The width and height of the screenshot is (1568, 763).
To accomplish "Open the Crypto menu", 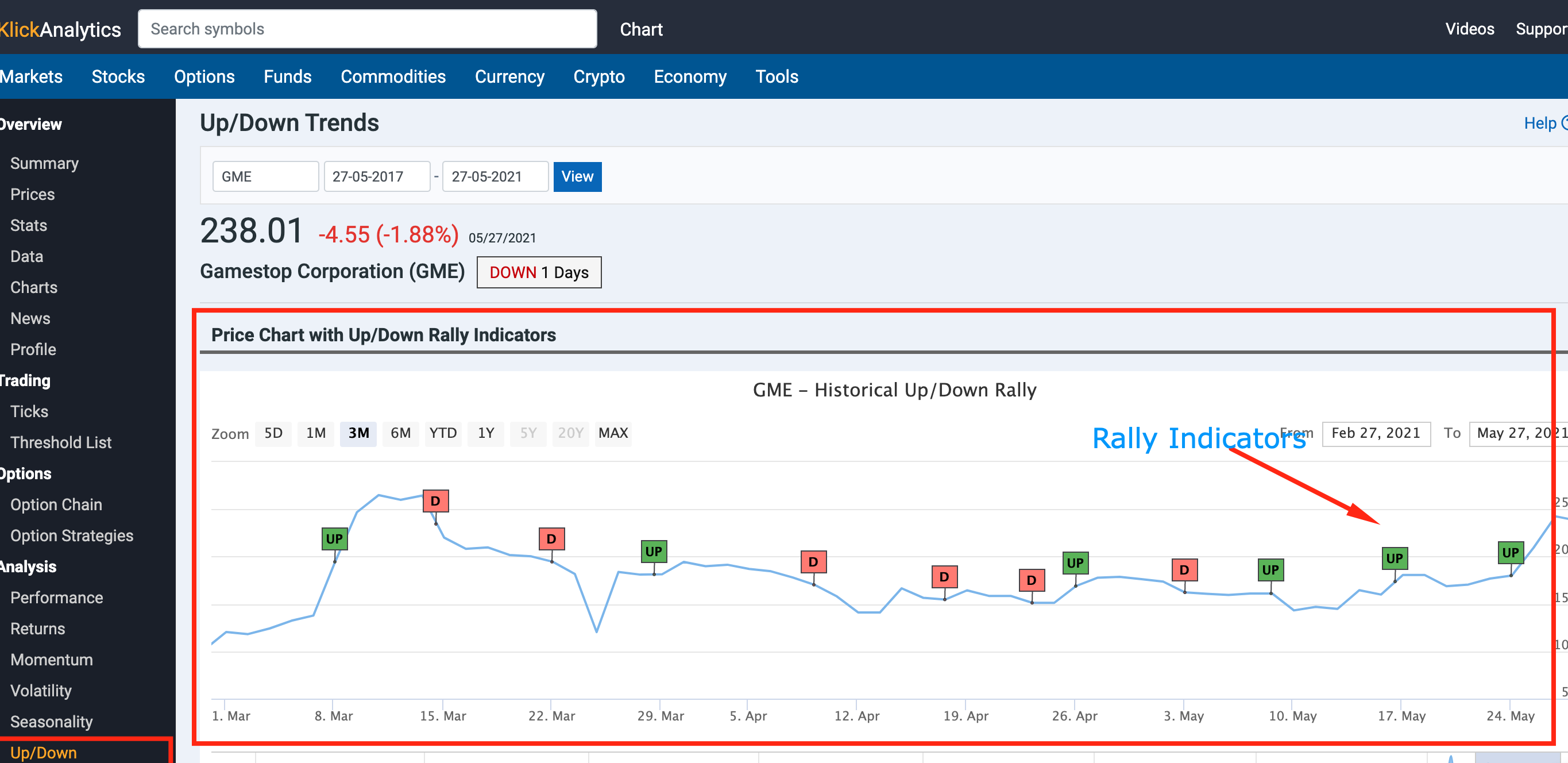I will [x=599, y=76].
